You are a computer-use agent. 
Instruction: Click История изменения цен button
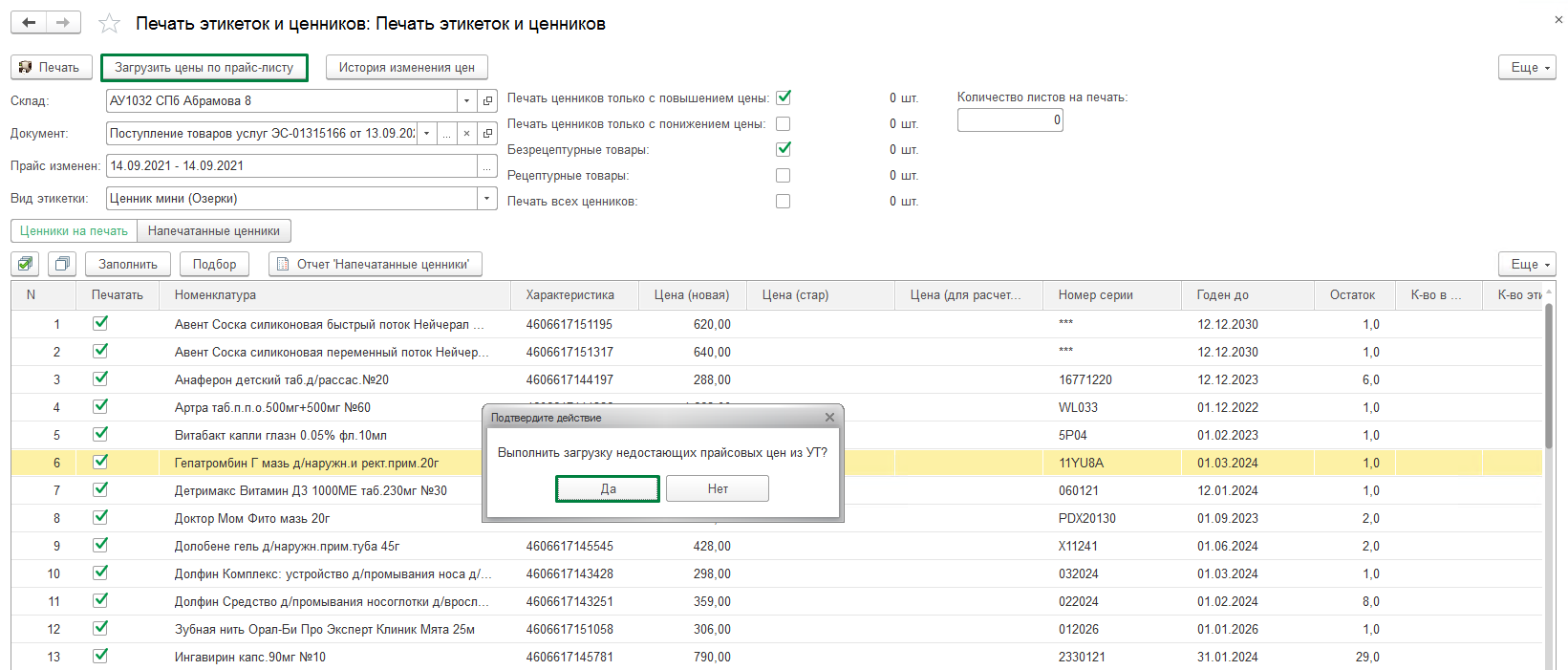coord(406,68)
